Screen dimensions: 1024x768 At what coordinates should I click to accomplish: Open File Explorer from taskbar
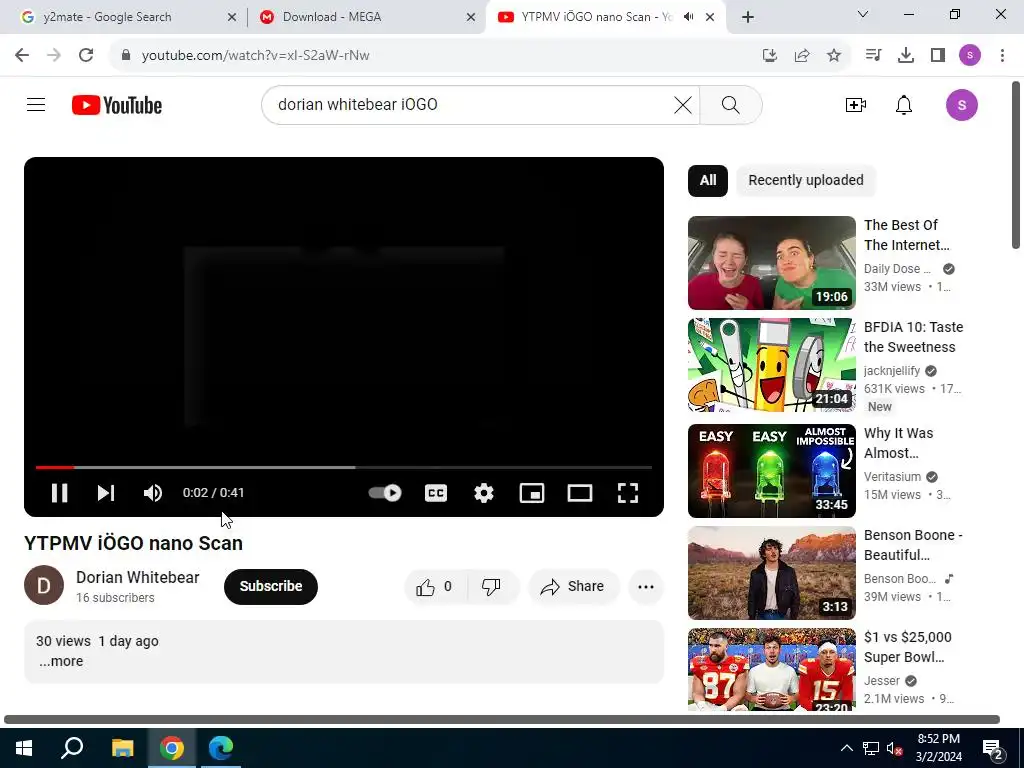pyautogui.click(x=122, y=748)
